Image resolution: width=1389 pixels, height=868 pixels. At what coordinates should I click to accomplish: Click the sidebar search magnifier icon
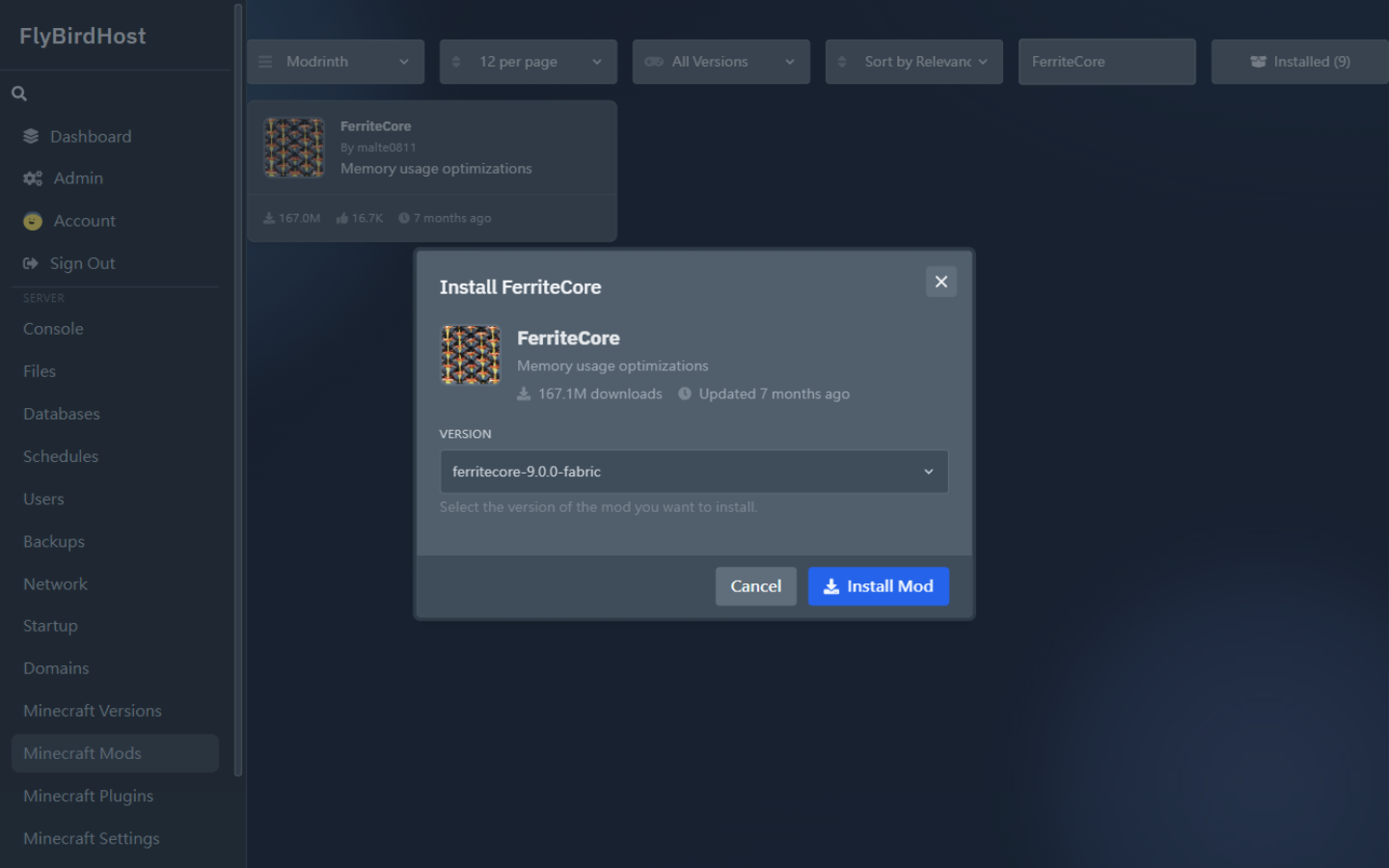(18, 94)
